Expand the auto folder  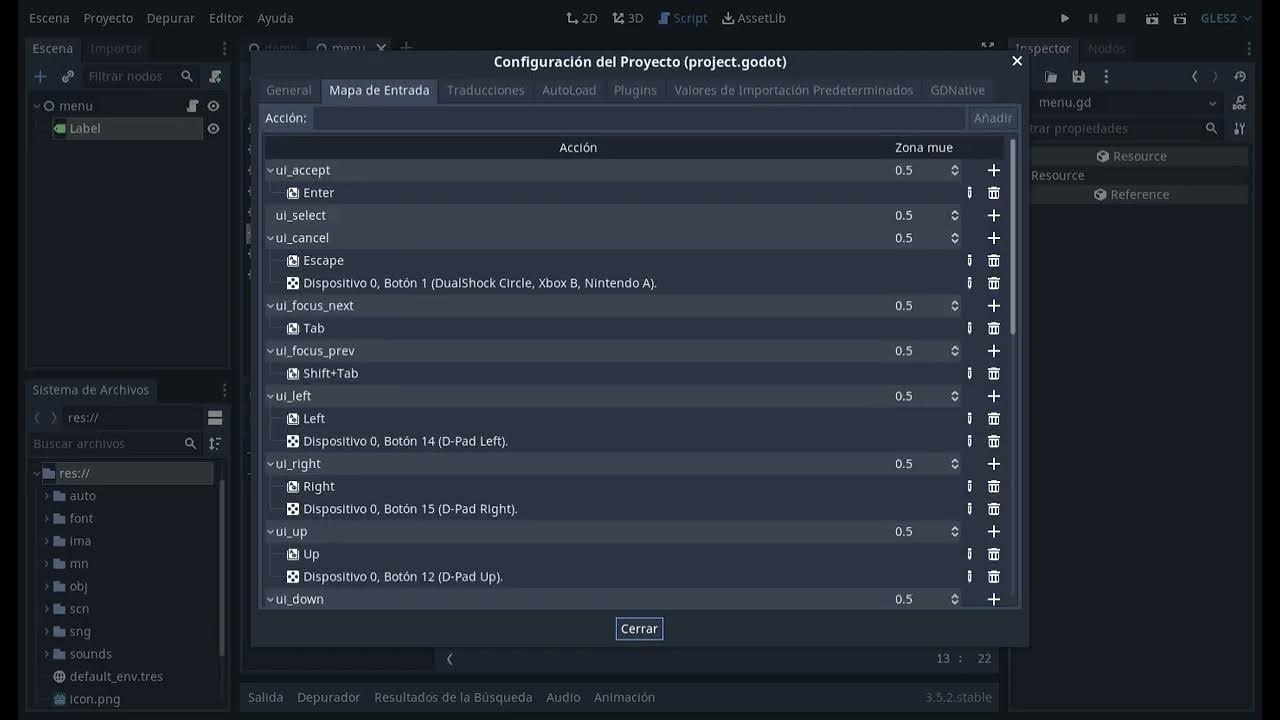tap(46, 496)
